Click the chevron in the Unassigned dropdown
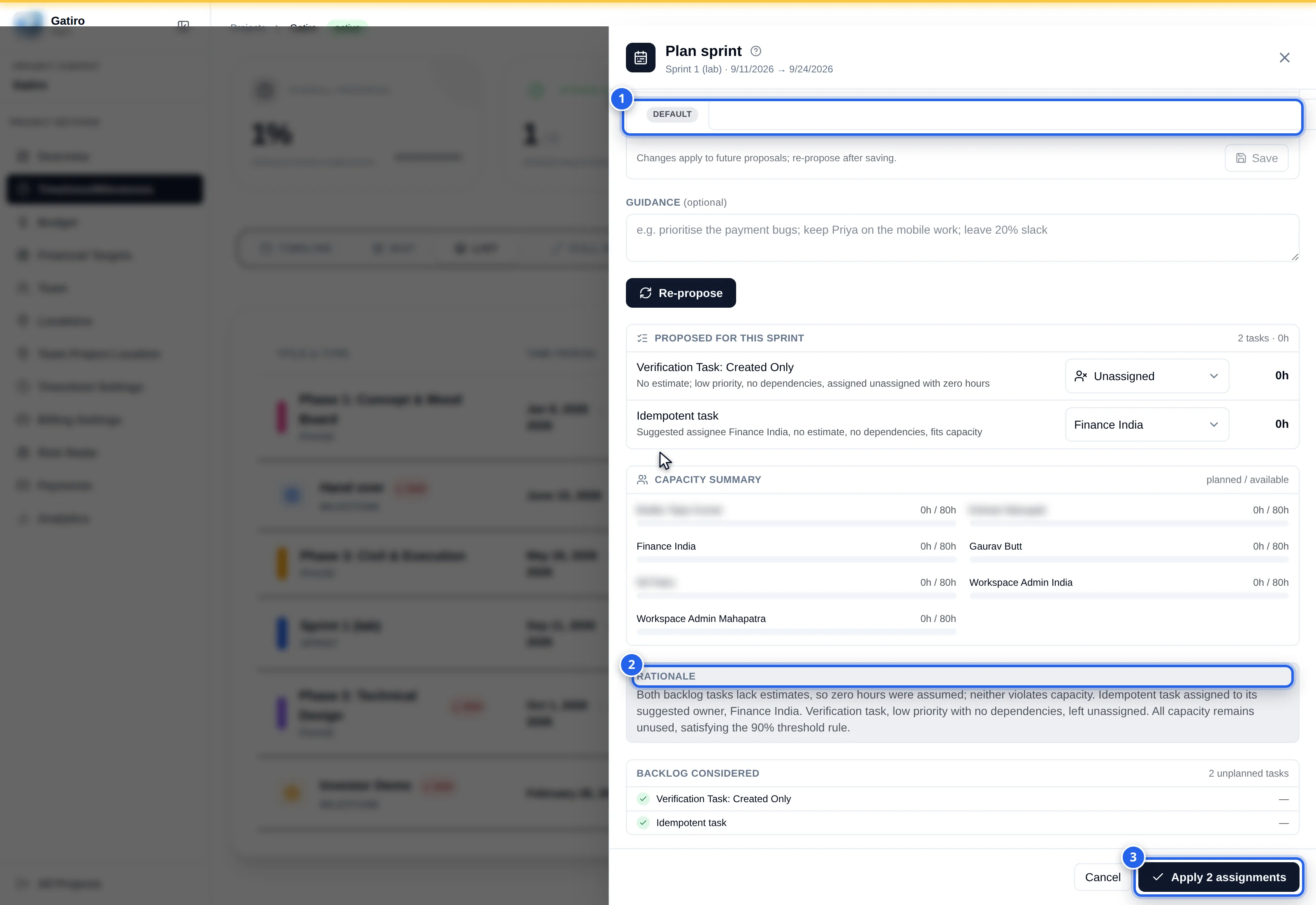Image resolution: width=1316 pixels, height=905 pixels. (1214, 376)
